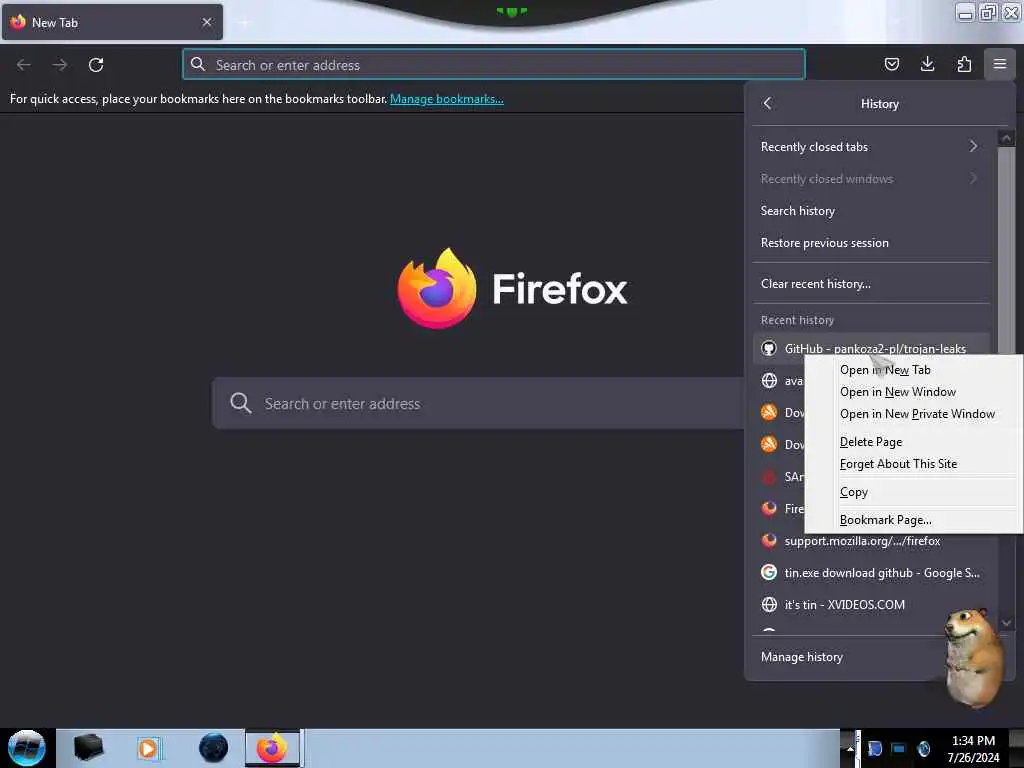Click Search history in History panel
The image size is (1024, 768).
click(871, 211)
